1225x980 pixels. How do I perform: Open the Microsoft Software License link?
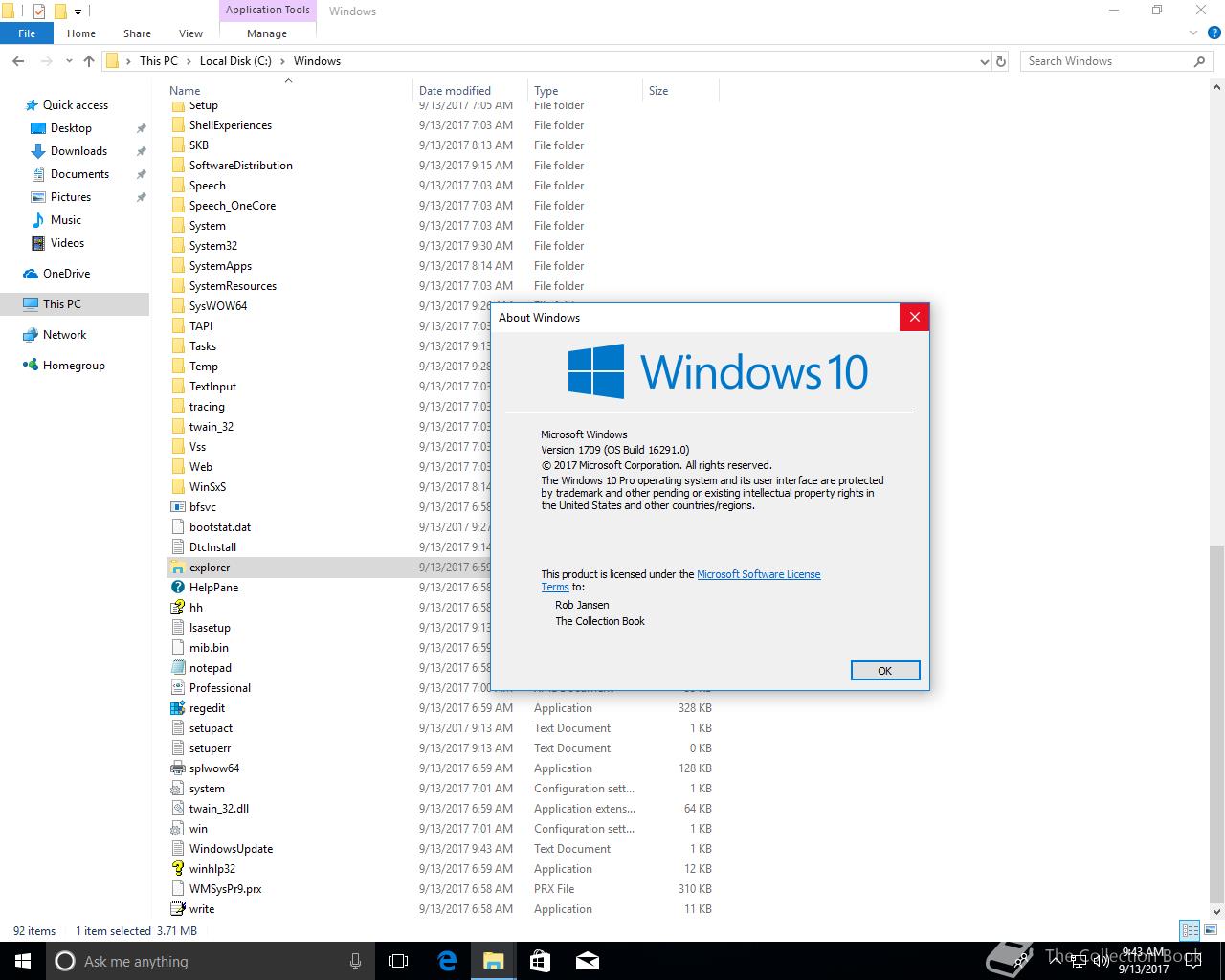[x=758, y=574]
